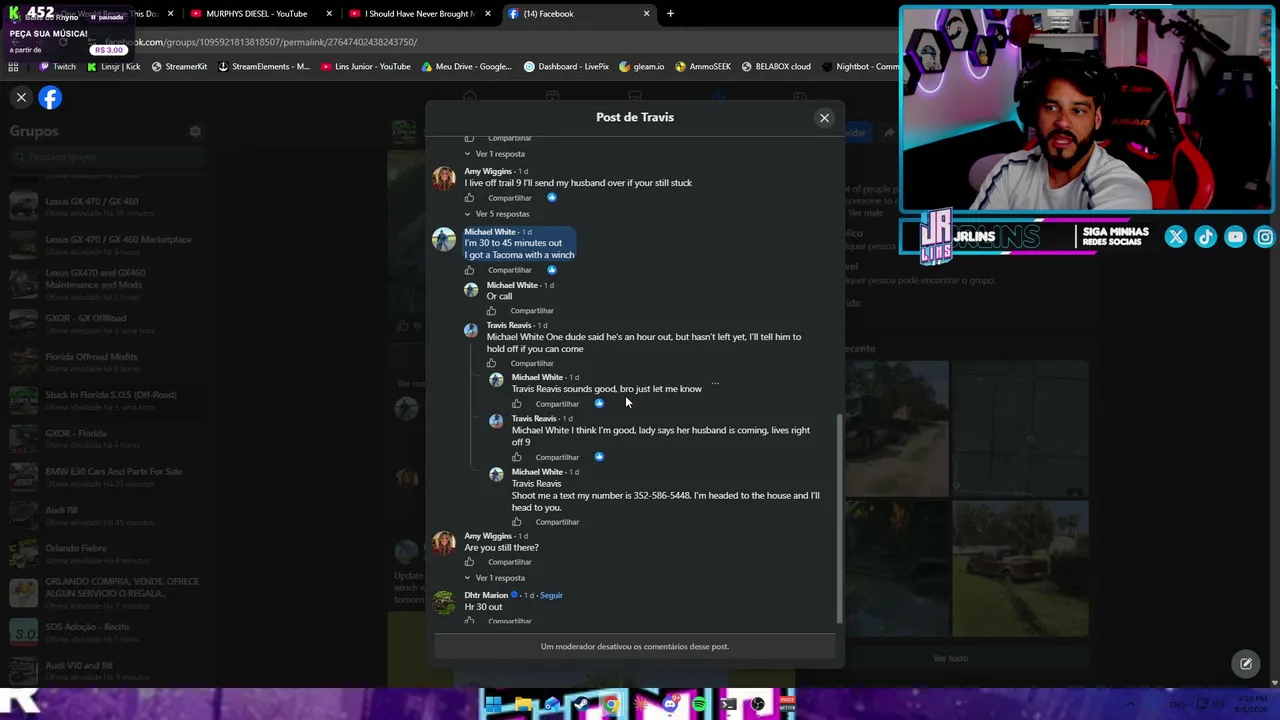
Task: Open Discord from the taskbar
Action: 670,704
